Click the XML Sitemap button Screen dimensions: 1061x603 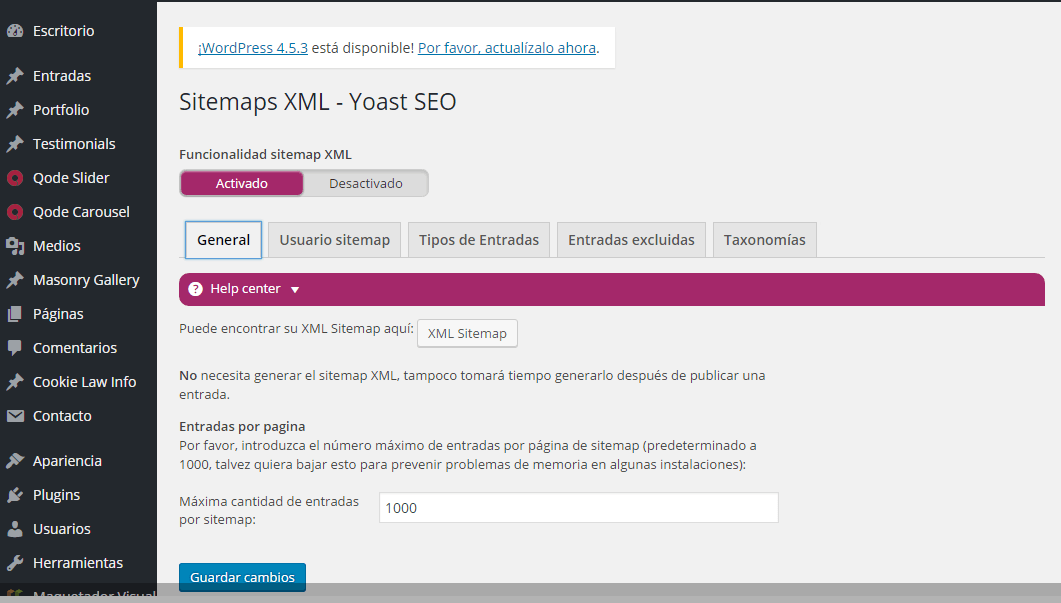pos(467,334)
